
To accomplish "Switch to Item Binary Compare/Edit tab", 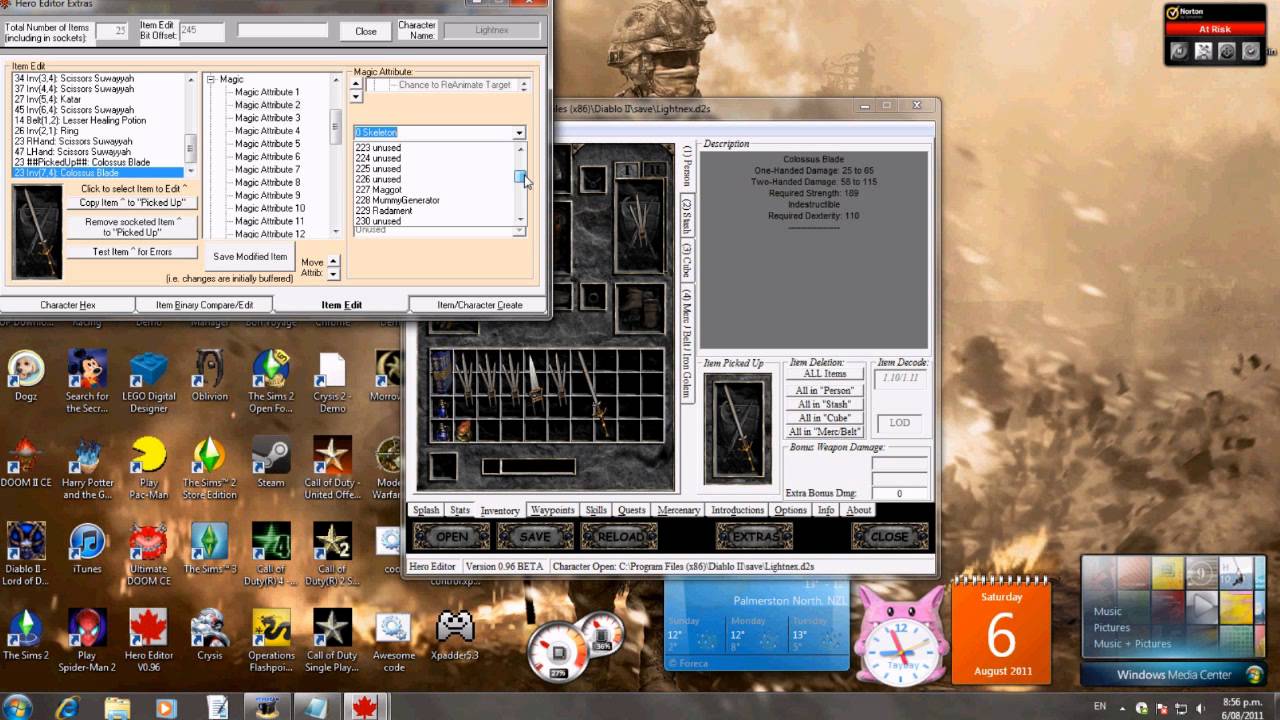I will (204, 305).
